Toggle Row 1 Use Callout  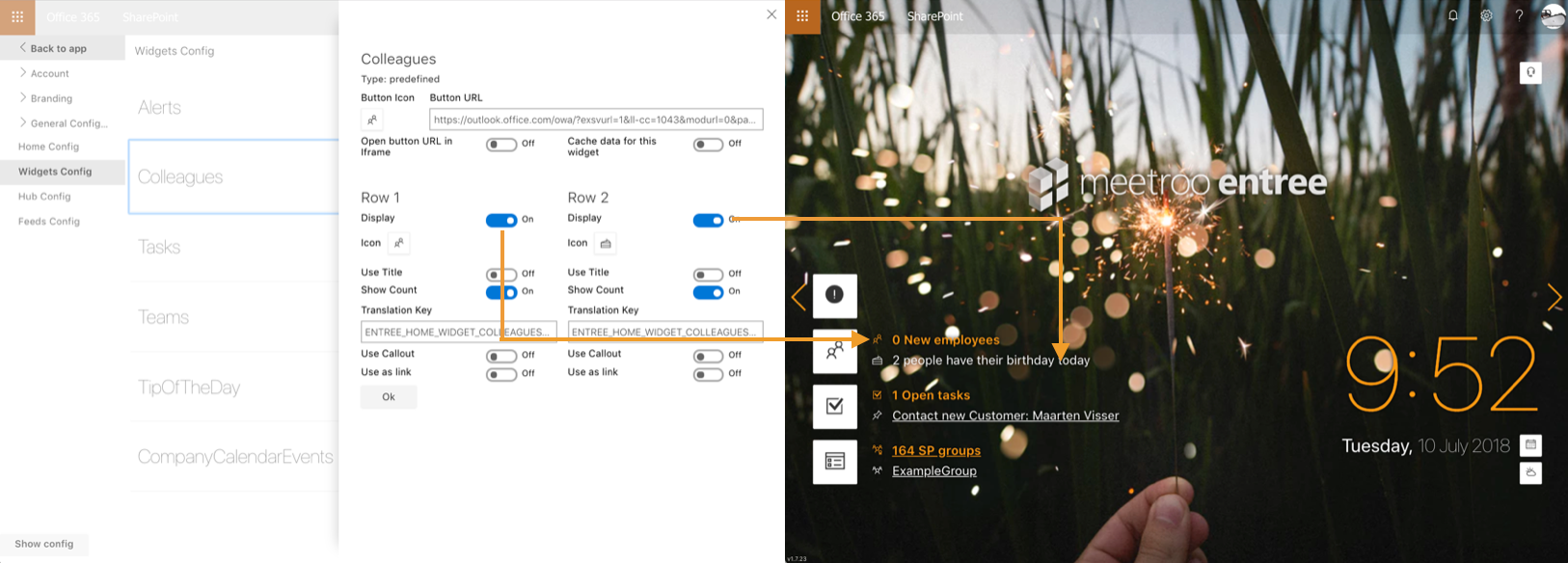[501, 356]
